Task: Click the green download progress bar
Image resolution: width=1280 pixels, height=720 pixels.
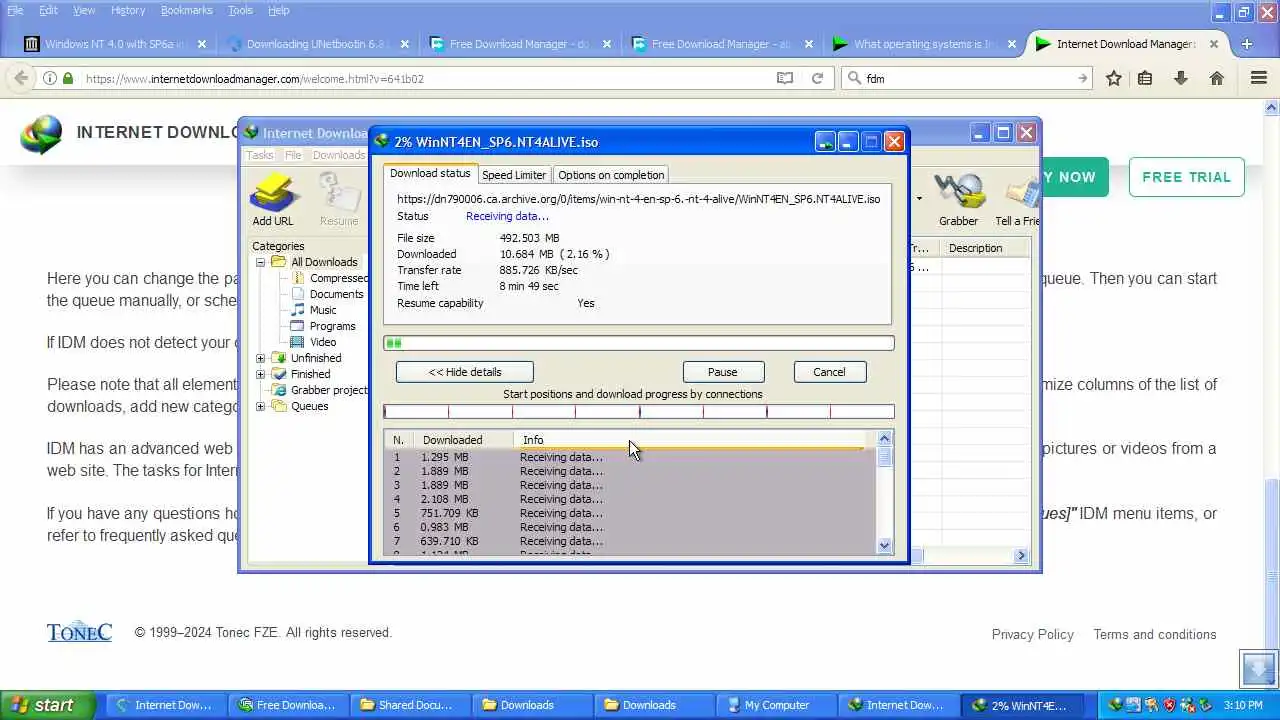Action: pyautogui.click(x=639, y=343)
